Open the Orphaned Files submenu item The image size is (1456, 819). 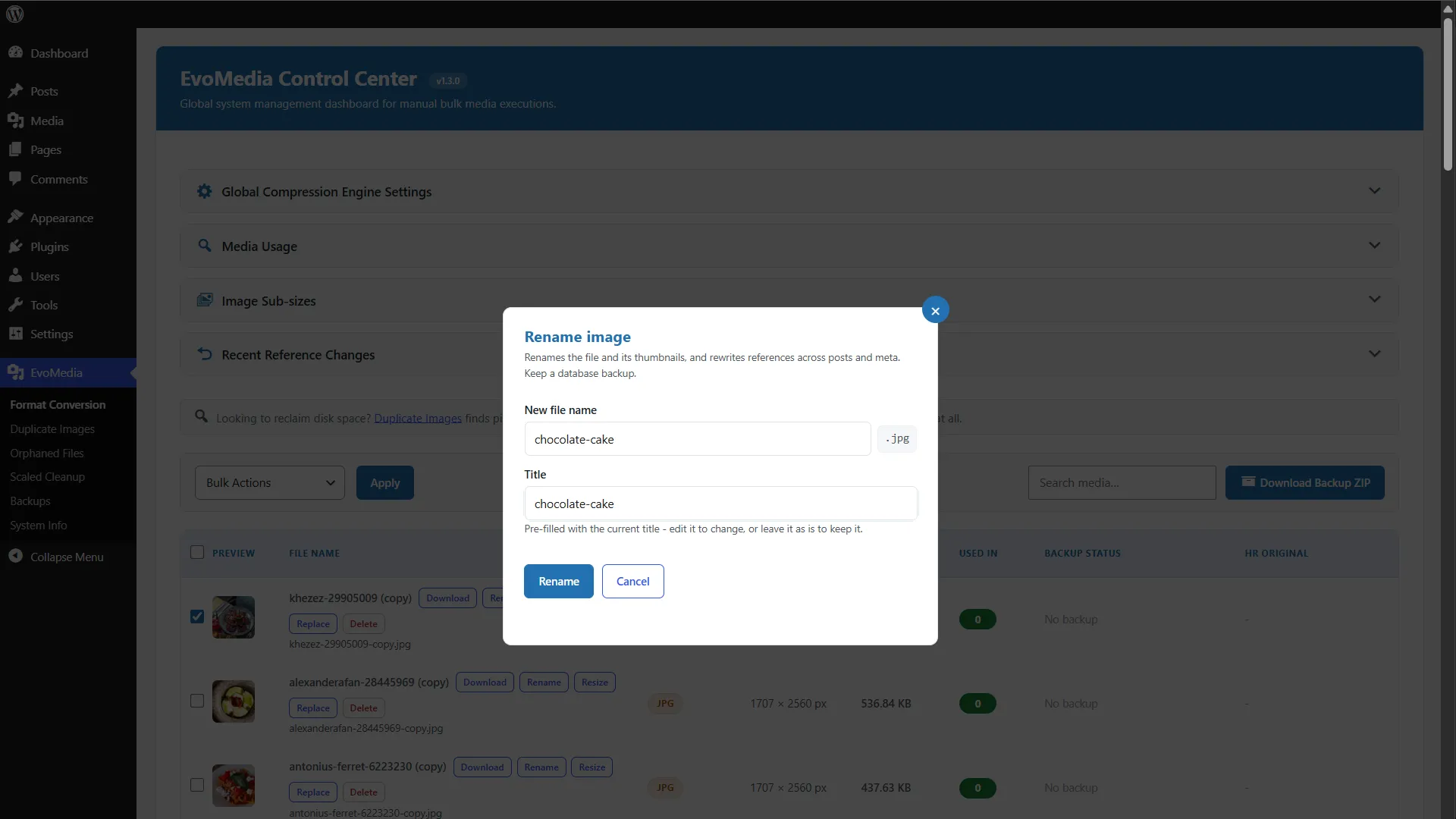(x=47, y=453)
